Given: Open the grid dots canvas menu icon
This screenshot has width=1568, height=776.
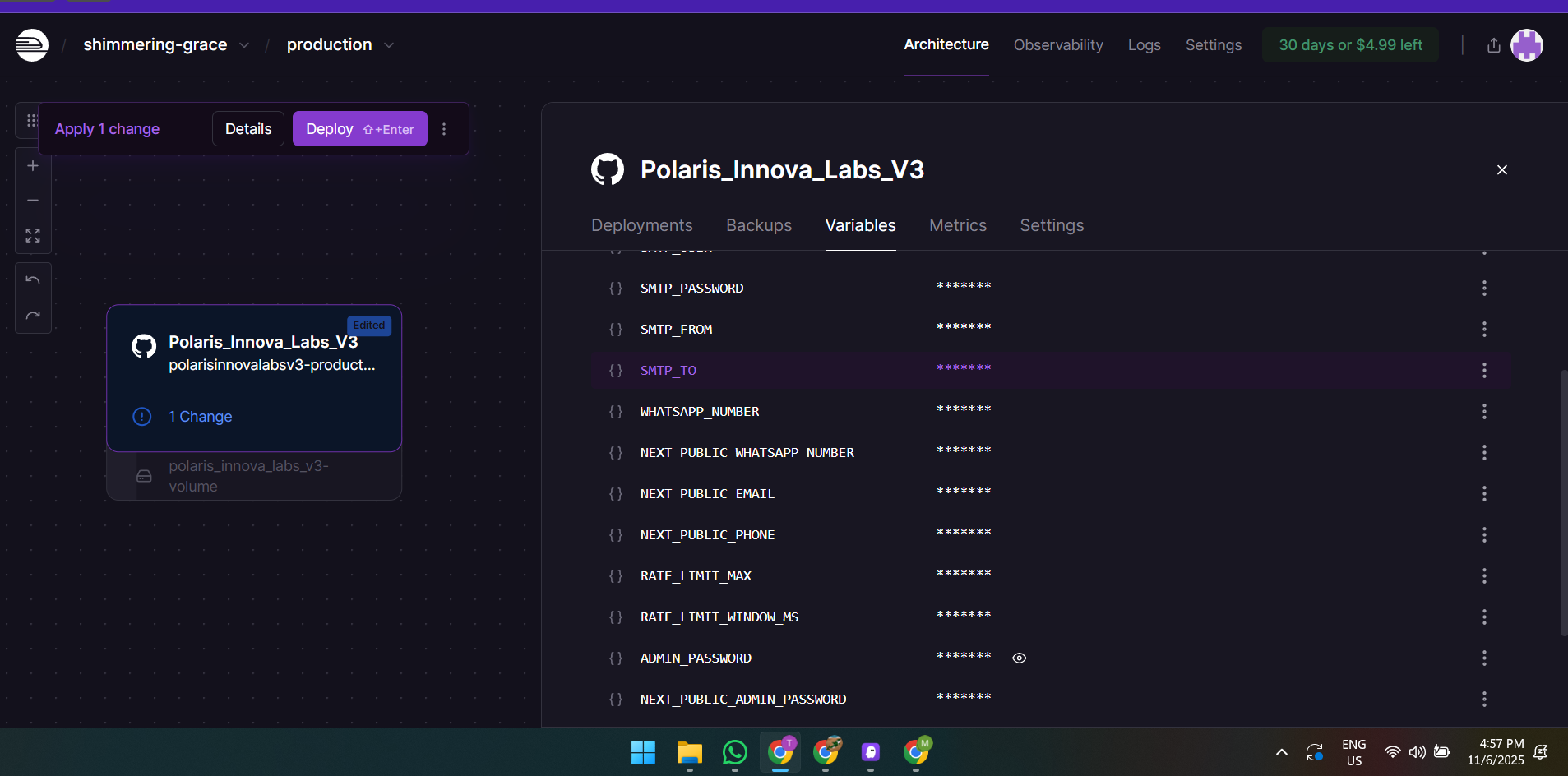Looking at the screenshot, I should coord(31,121).
